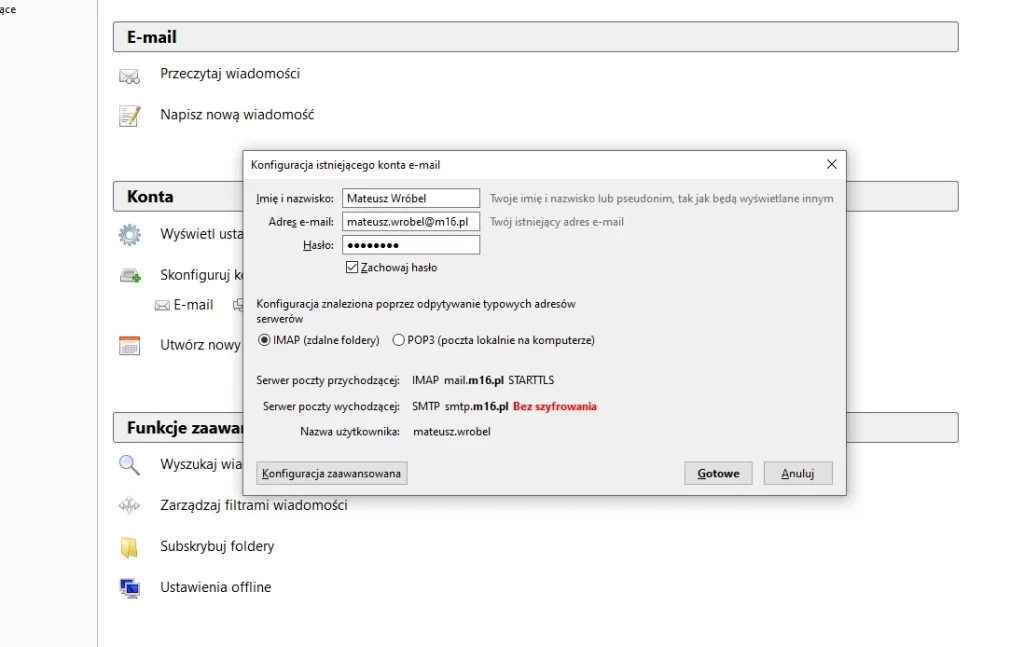Click the small E-mail envelope icon
The height and width of the screenshot is (647, 1024).
(x=162, y=305)
